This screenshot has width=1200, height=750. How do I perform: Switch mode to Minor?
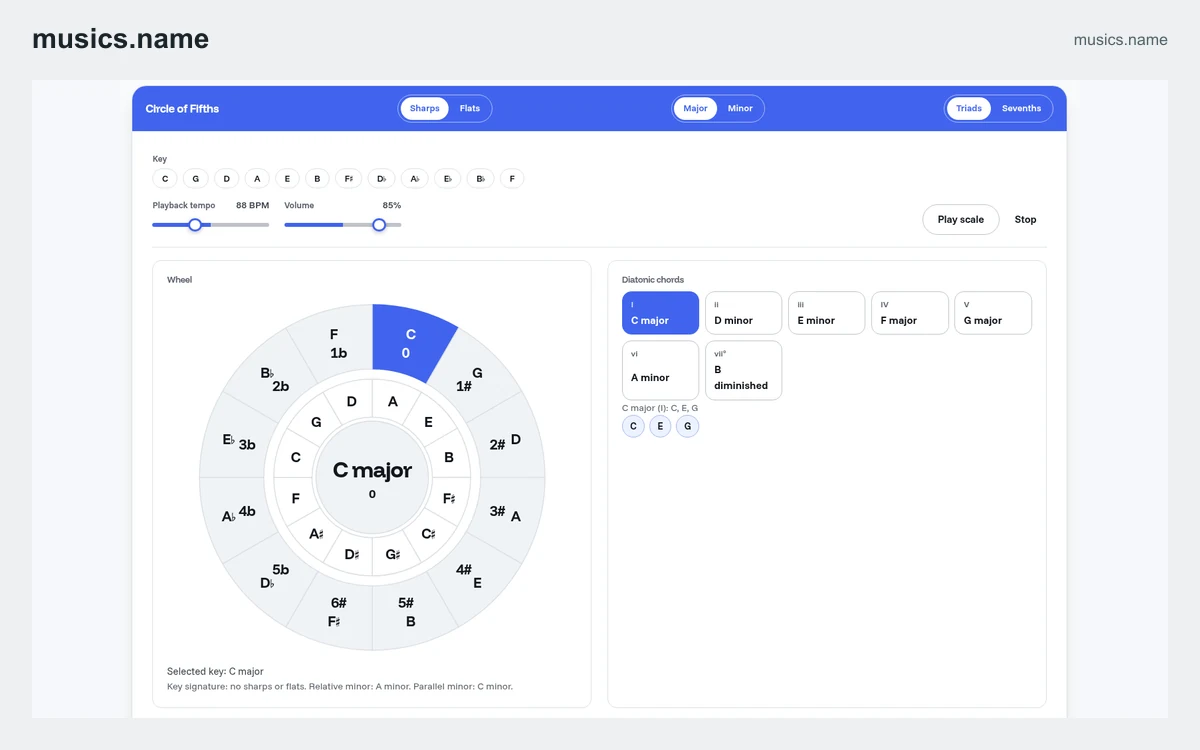tap(740, 108)
